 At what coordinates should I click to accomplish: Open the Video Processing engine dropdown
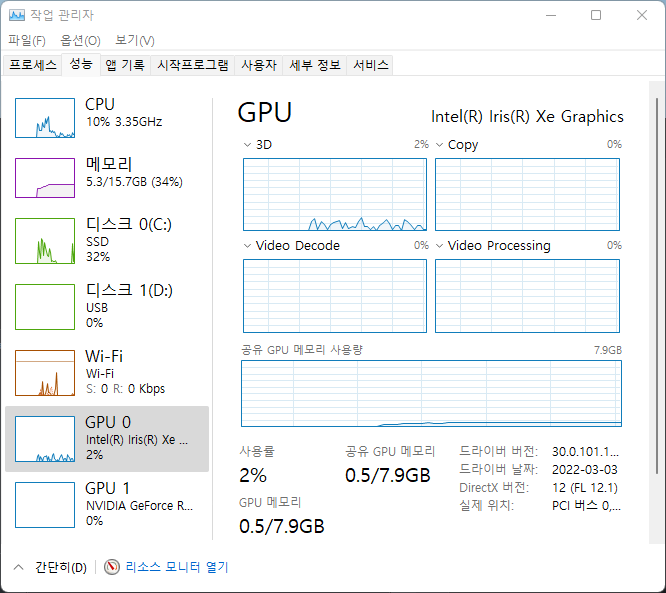pyautogui.click(x=440, y=246)
